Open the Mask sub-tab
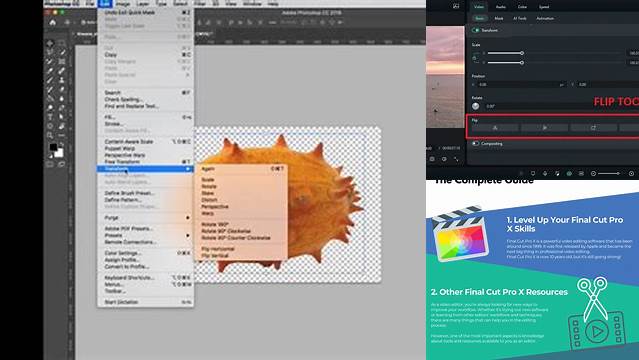 click(x=499, y=18)
